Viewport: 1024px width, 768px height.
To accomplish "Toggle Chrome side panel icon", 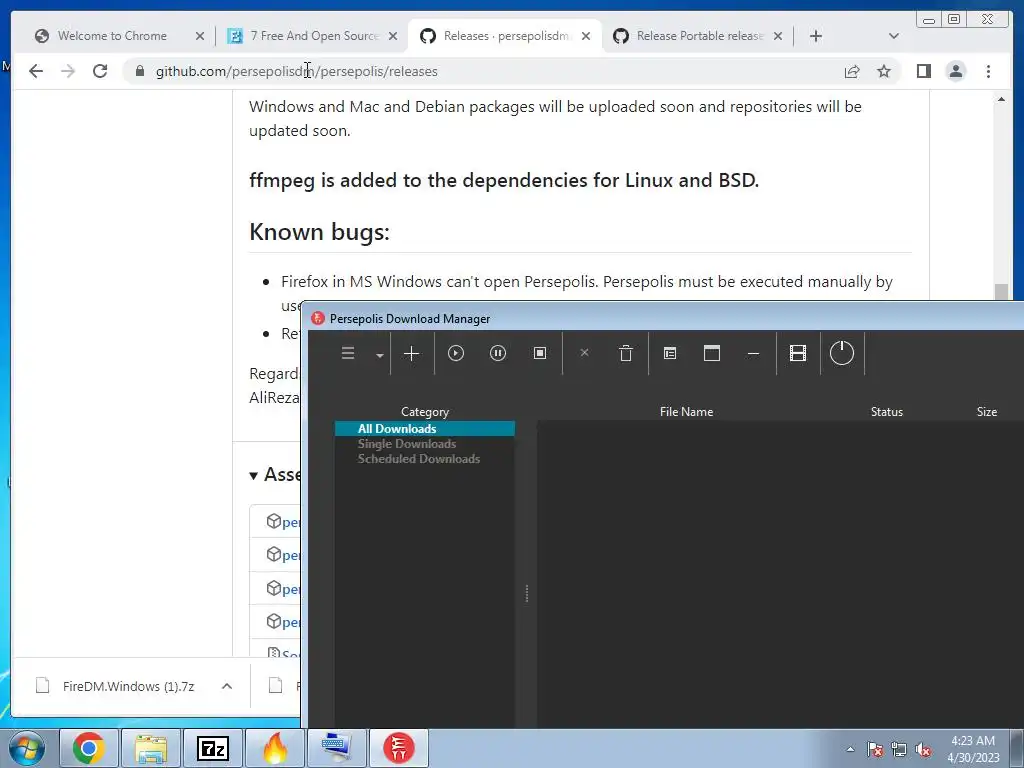I will [x=923, y=71].
